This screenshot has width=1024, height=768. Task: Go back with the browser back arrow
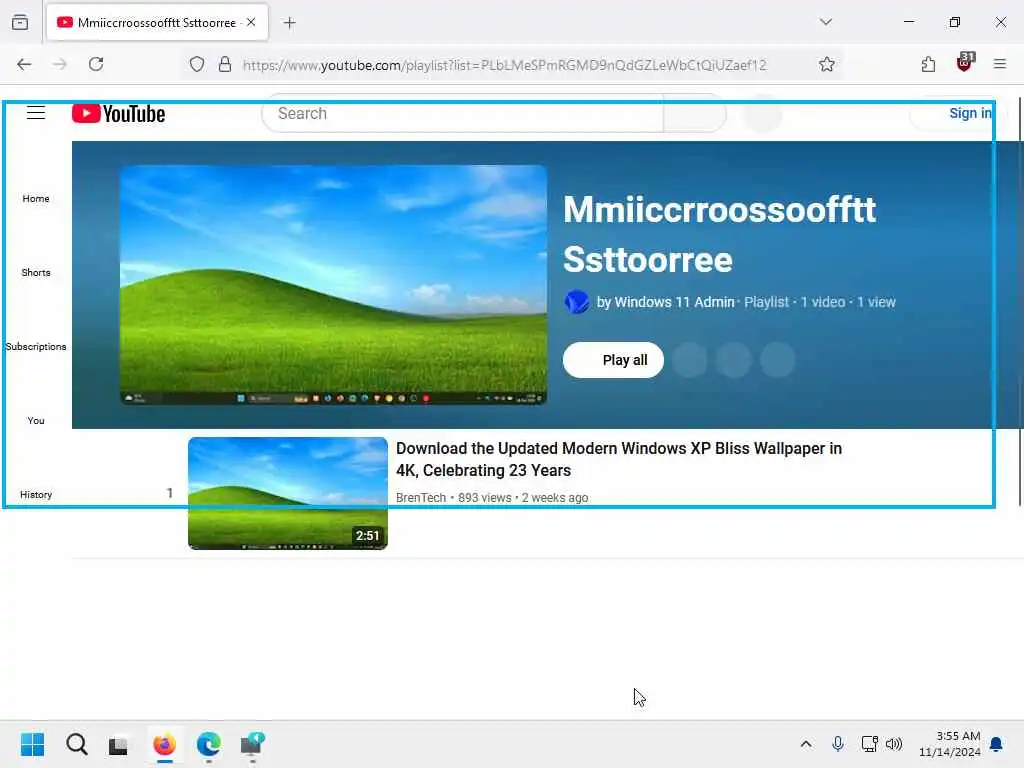(24, 64)
